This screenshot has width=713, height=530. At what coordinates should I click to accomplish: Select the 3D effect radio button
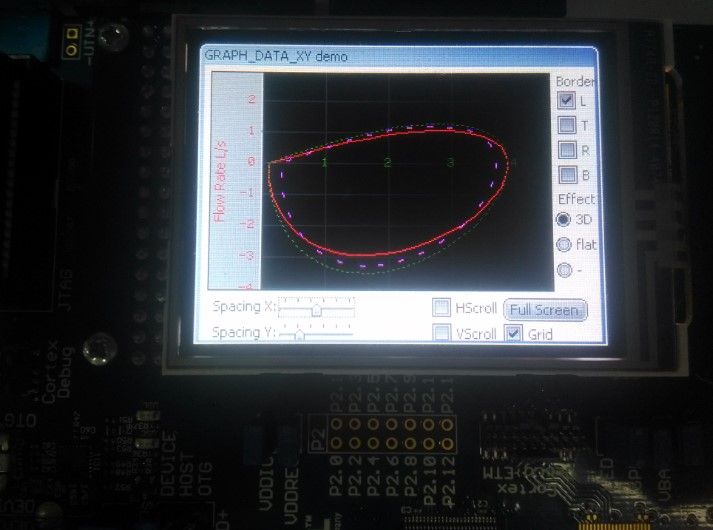coord(563,220)
